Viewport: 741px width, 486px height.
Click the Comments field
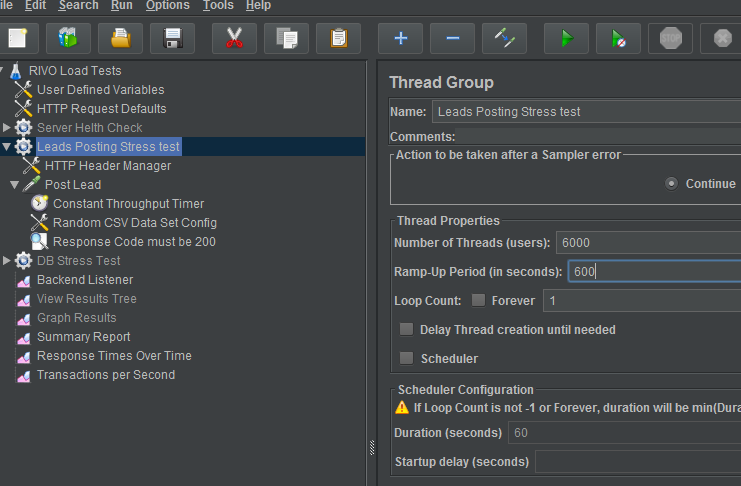pos(598,136)
